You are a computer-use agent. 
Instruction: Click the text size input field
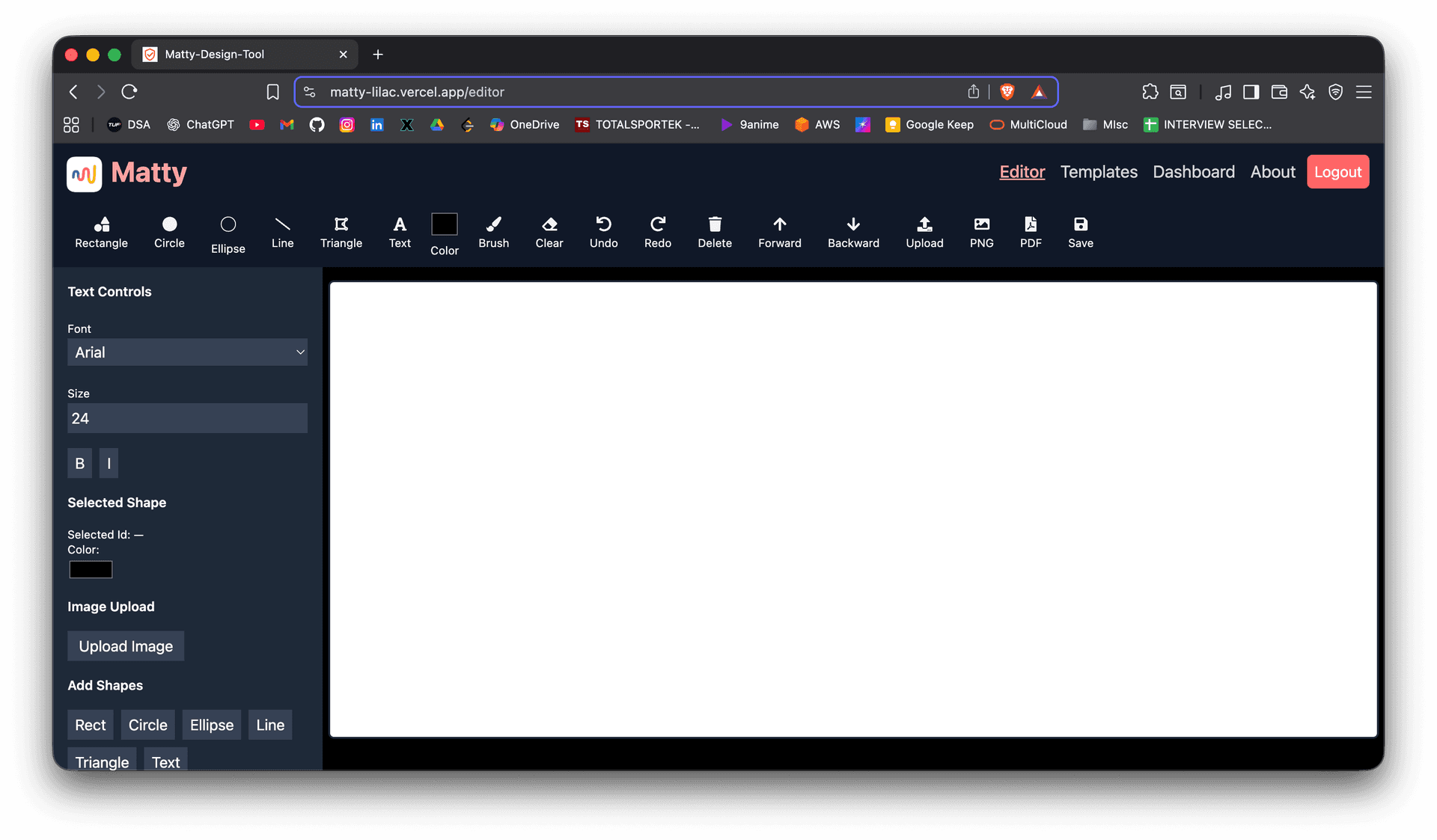(187, 418)
